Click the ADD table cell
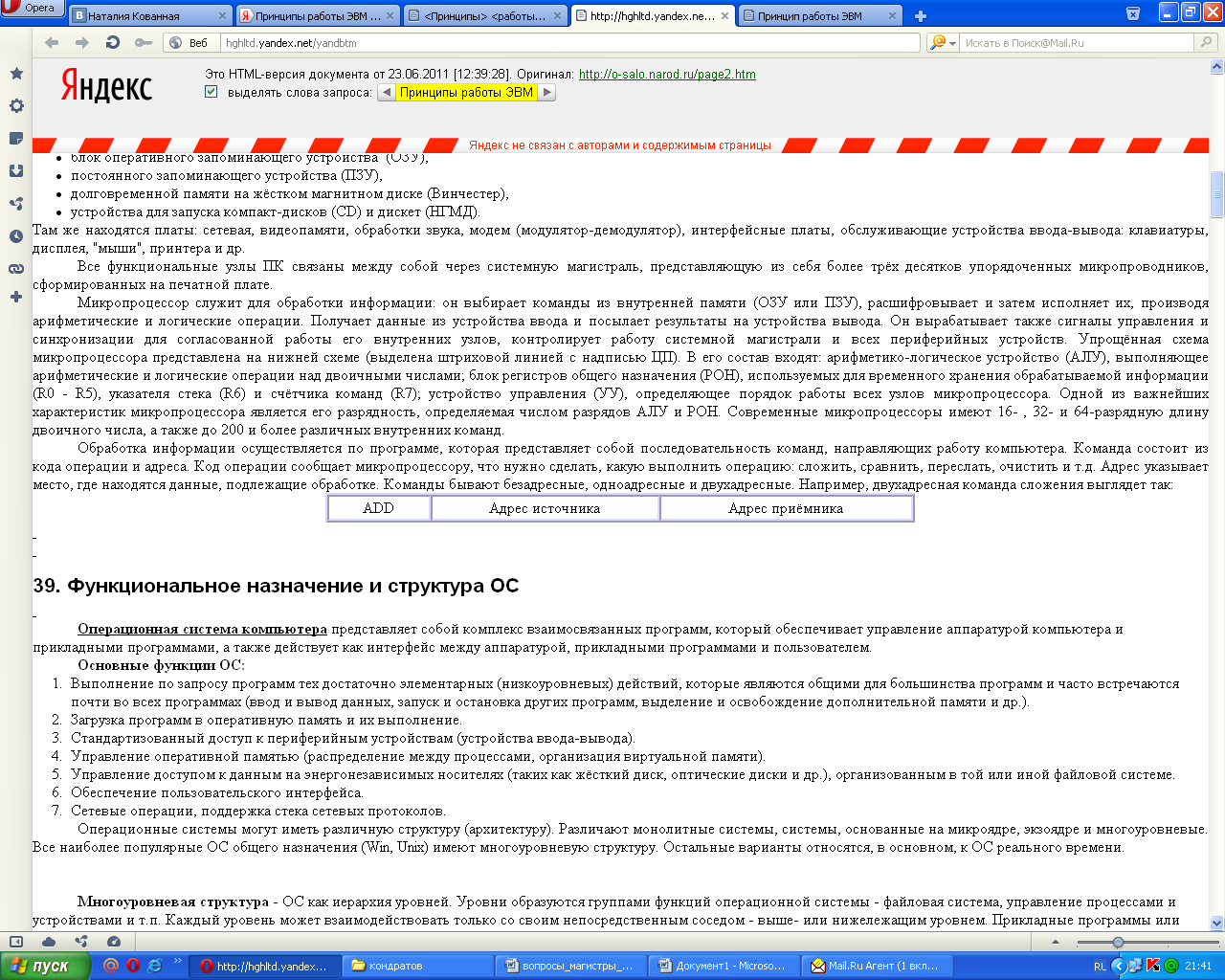 tap(379, 508)
